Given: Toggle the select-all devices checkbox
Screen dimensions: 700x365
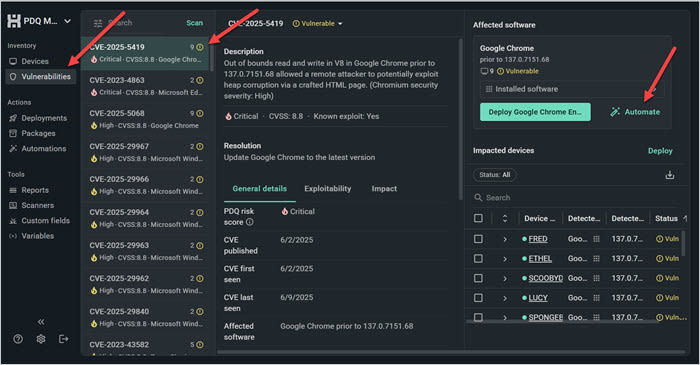Looking at the screenshot, I should [478, 218].
